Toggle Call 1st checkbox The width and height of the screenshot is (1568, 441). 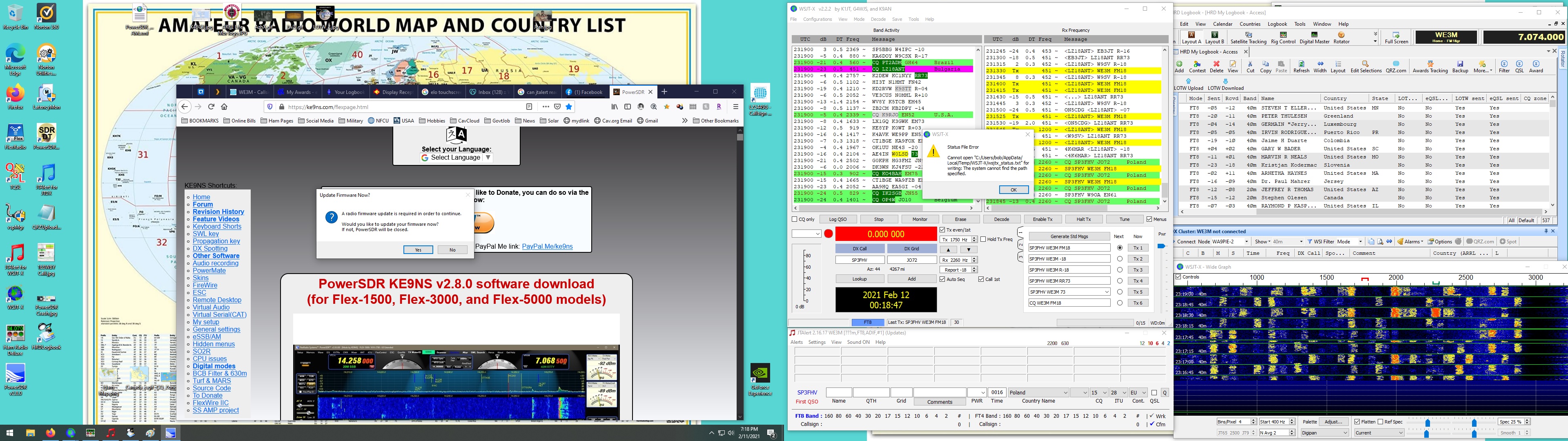981,280
